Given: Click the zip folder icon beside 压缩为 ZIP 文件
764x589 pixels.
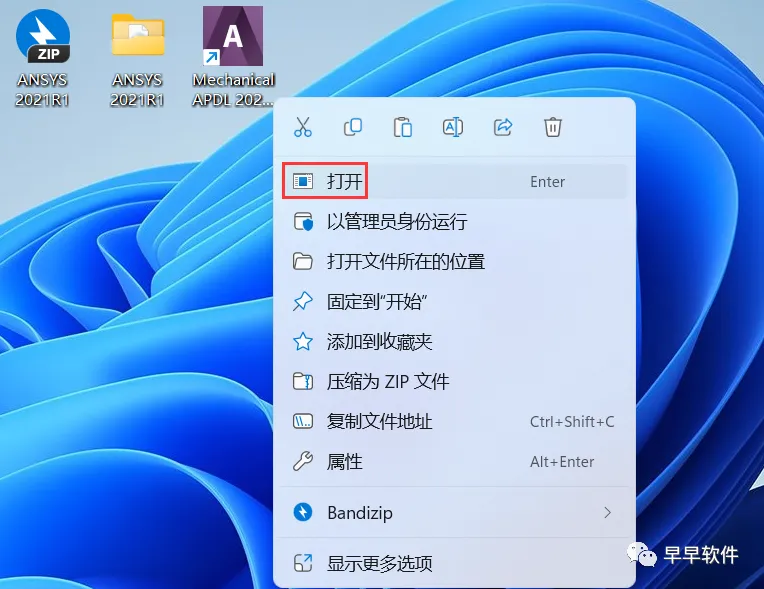Looking at the screenshot, I should click(x=303, y=381).
